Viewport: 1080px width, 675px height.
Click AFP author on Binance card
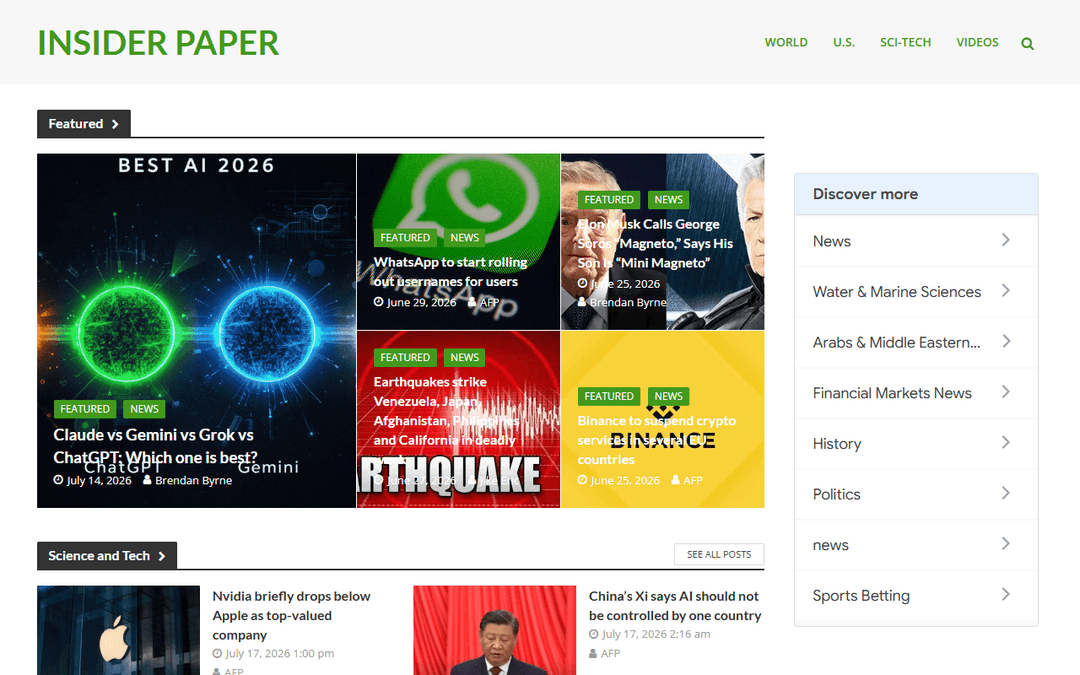click(693, 480)
